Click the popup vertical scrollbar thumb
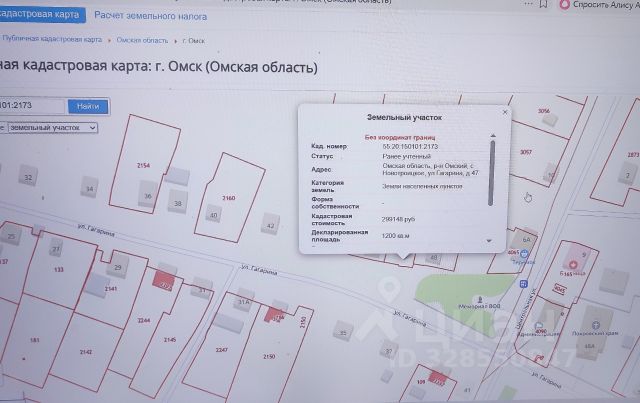640x403 pixels. click(x=492, y=173)
